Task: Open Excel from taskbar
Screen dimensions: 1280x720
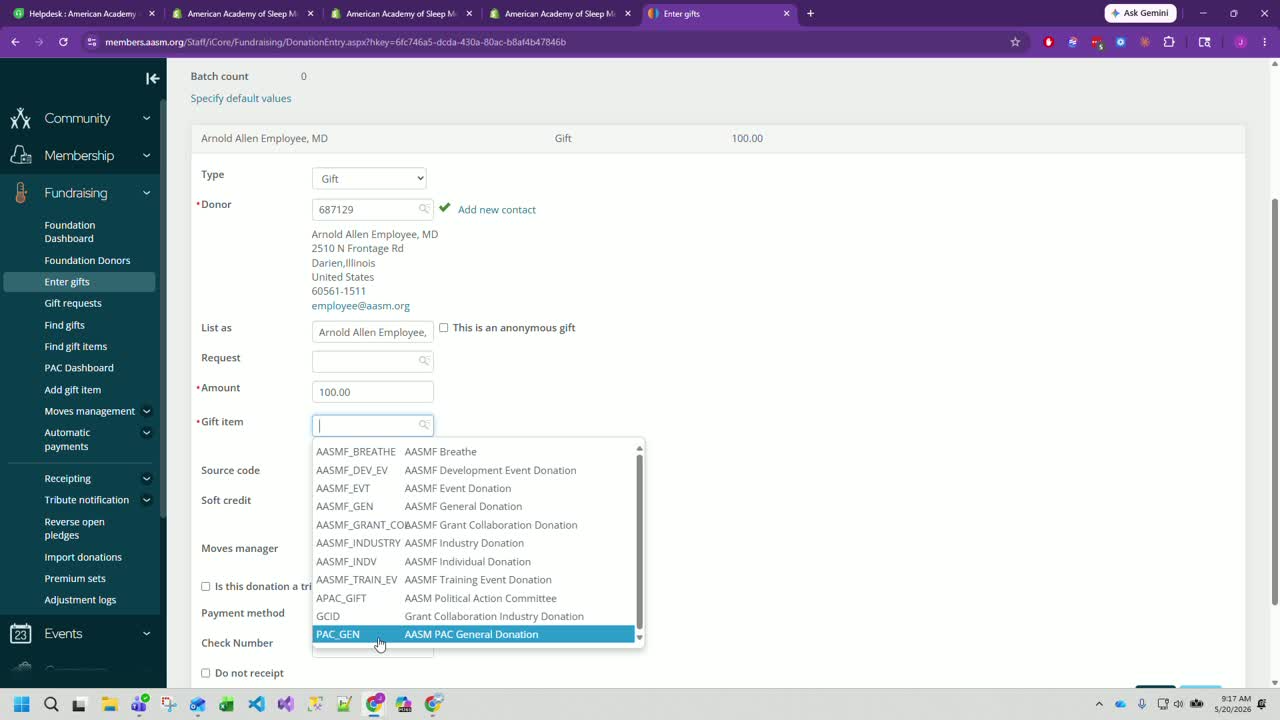Action: point(227,704)
